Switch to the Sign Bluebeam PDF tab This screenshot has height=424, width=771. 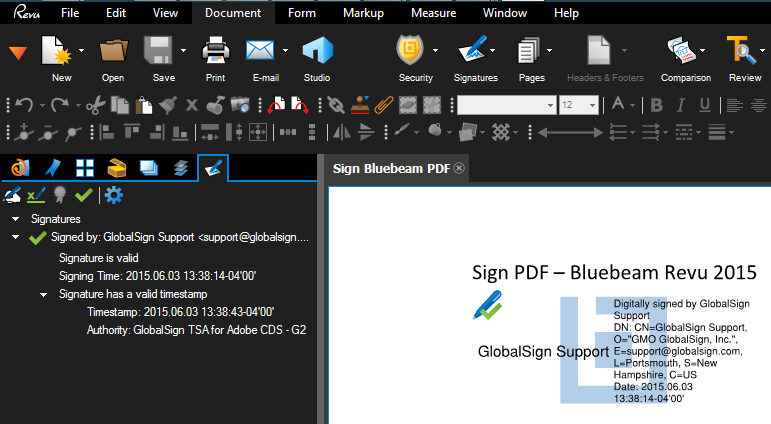391,168
